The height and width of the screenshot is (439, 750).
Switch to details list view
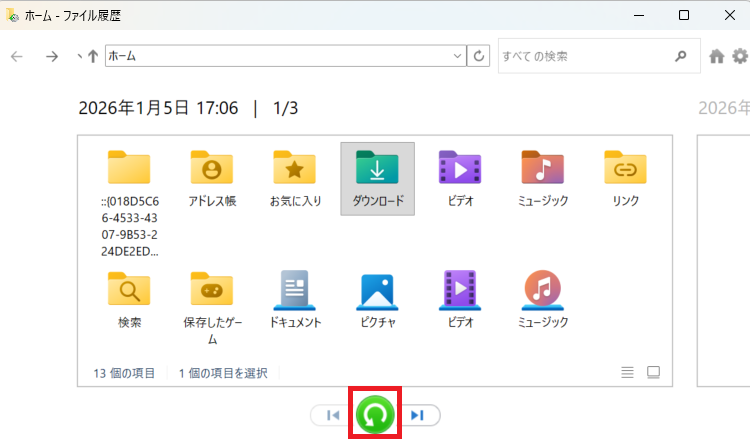(x=627, y=372)
